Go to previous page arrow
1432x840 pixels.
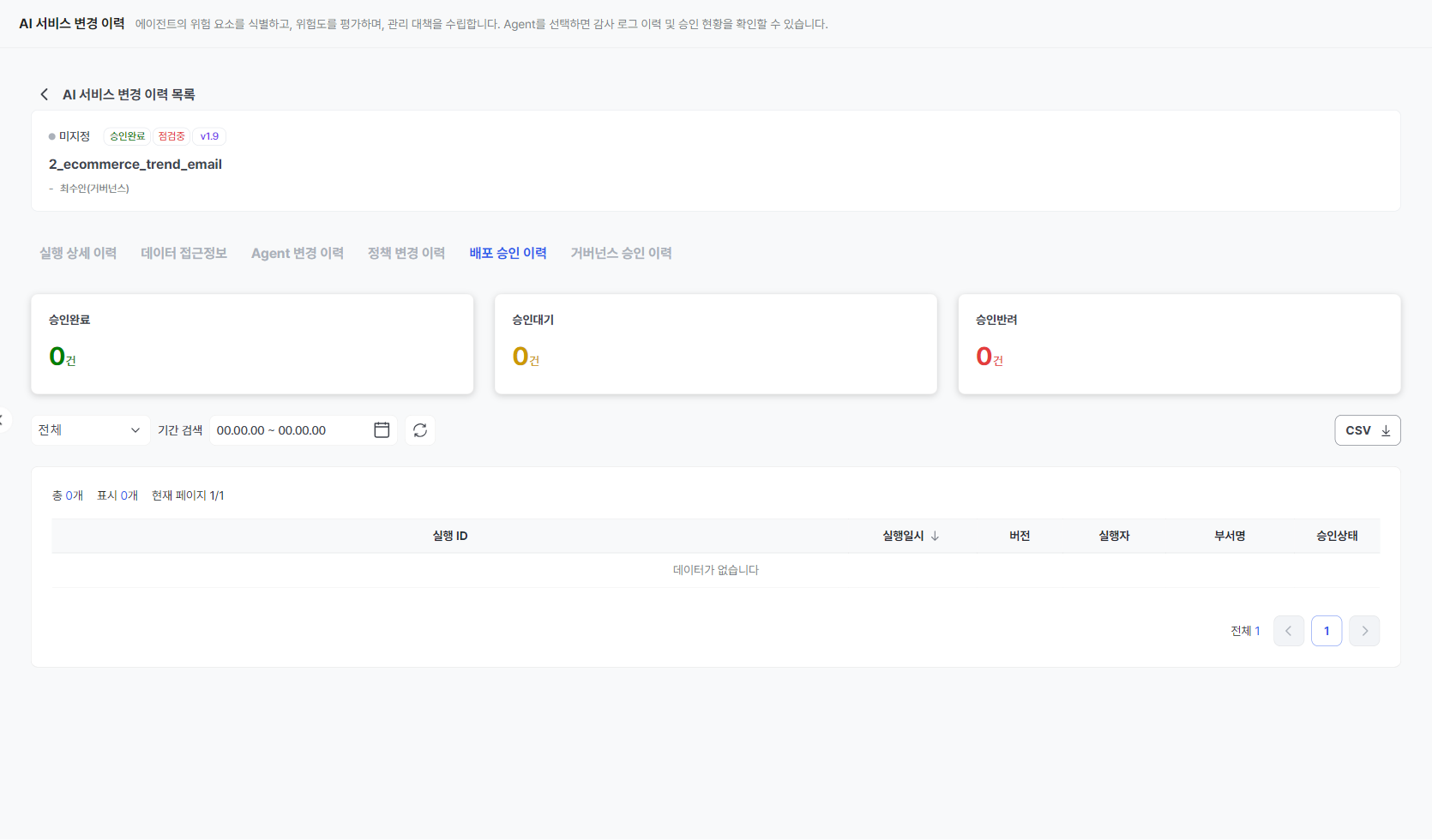1289,631
